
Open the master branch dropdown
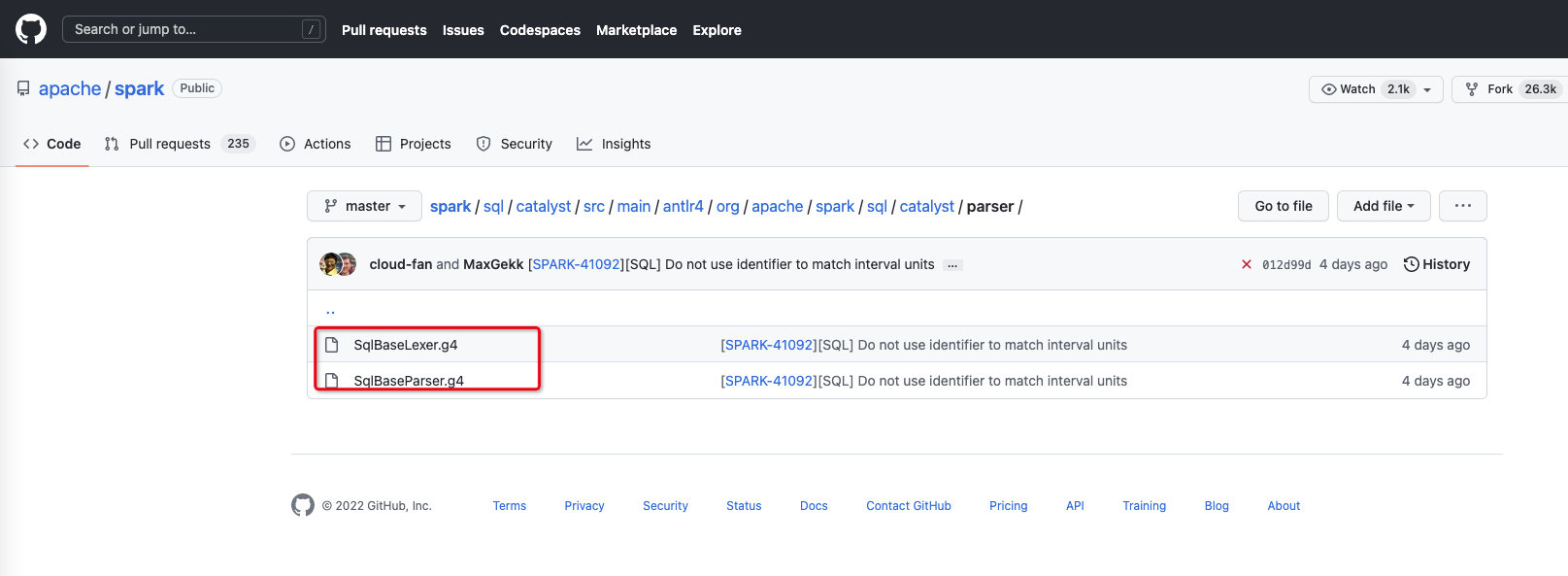coord(364,206)
